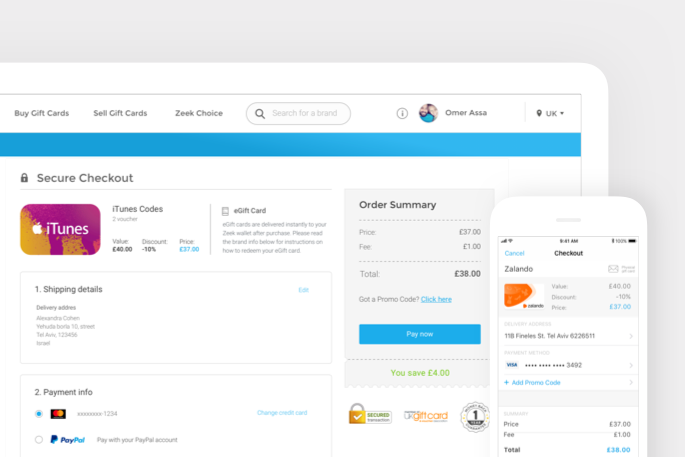Click Change credit card link
The width and height of the screenshot is (685, 457).
(x=282, y=412)
